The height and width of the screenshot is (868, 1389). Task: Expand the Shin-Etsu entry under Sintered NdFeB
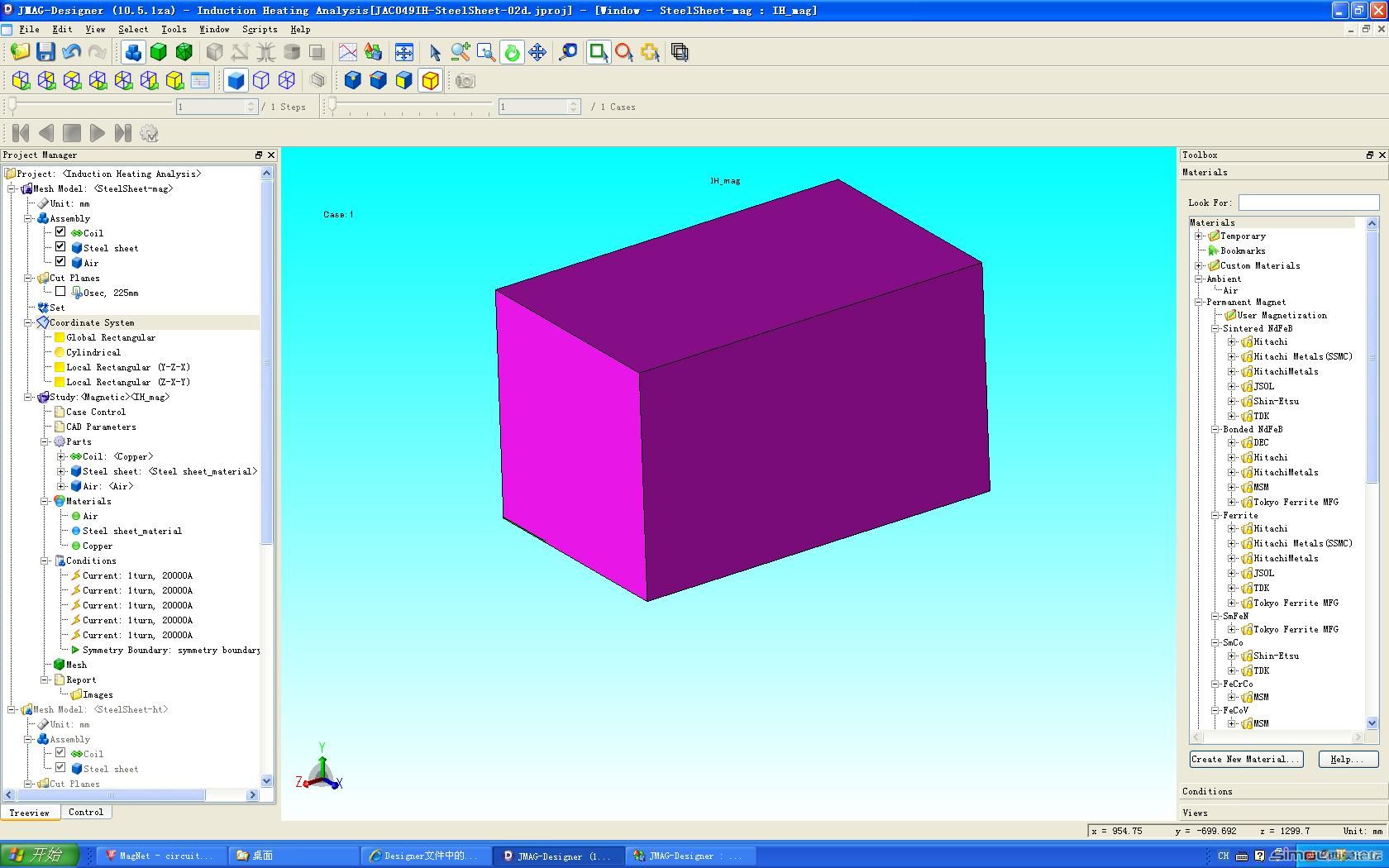(1232, 401)
